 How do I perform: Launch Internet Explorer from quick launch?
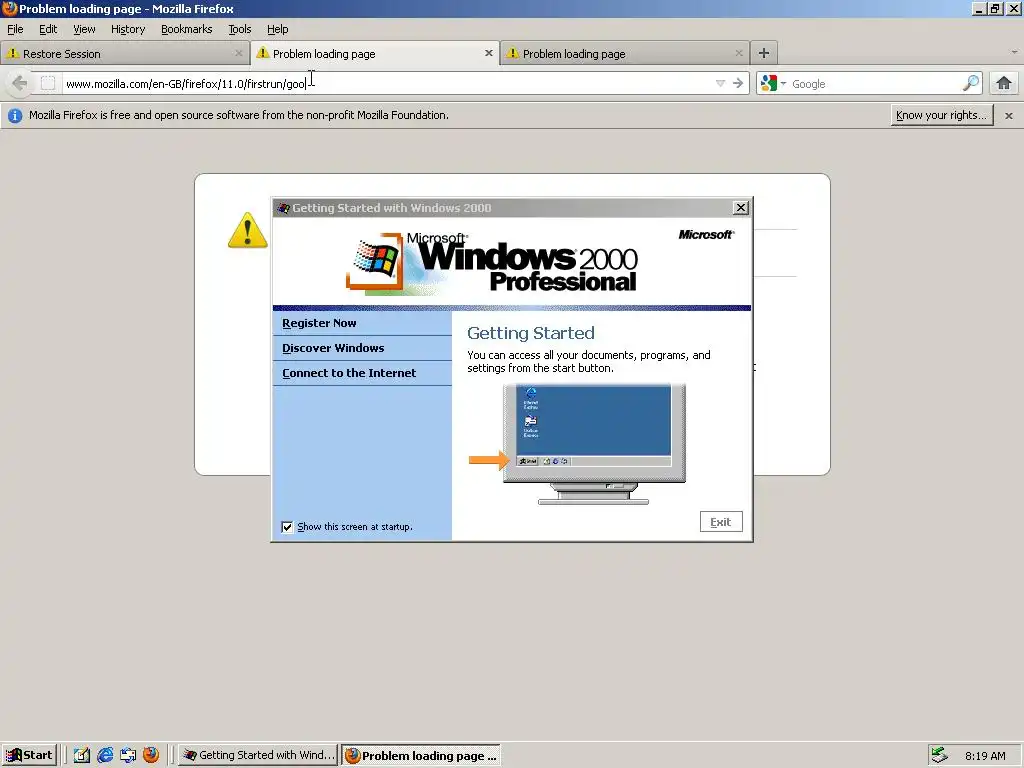click(x=104, y=755)
